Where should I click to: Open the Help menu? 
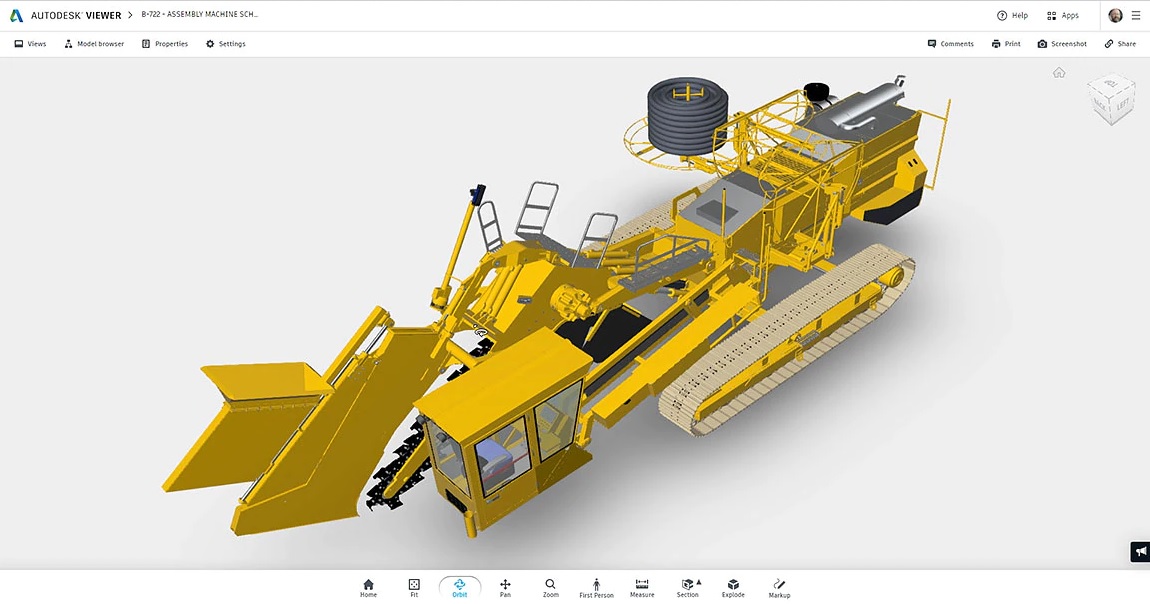click(1012, 15)
